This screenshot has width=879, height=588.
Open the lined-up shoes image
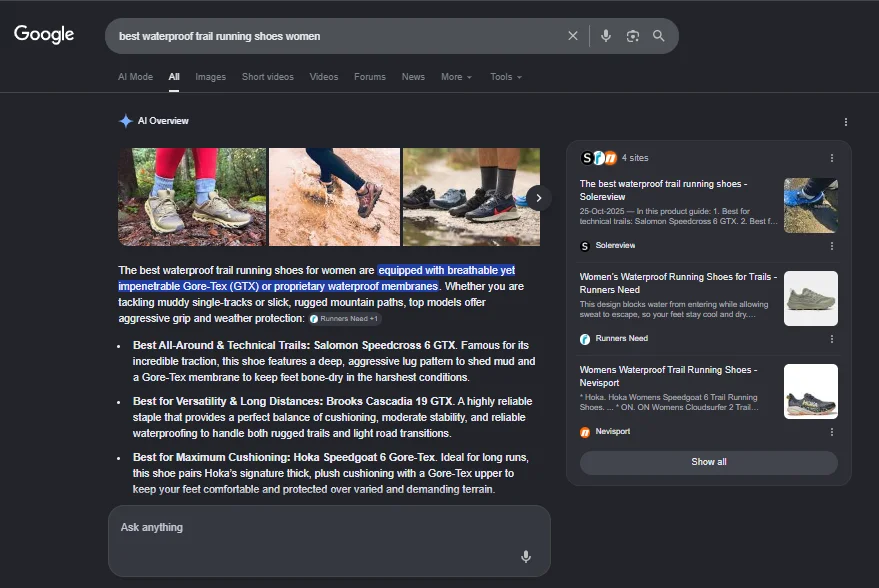[471, 197]
